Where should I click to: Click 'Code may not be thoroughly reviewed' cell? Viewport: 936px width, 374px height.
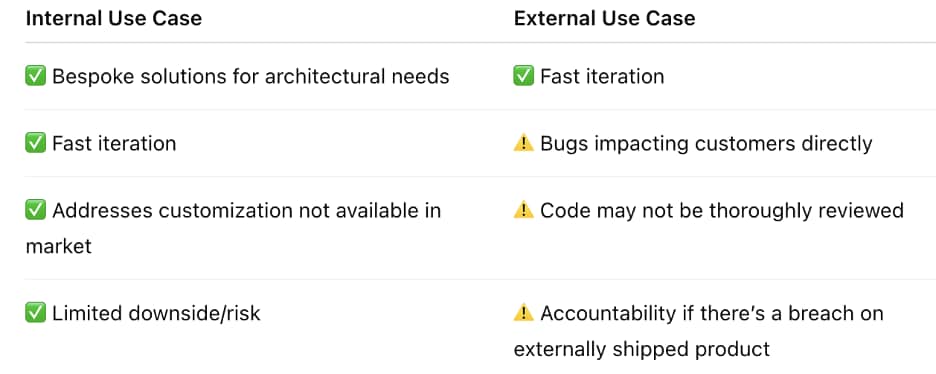[722, 211]
